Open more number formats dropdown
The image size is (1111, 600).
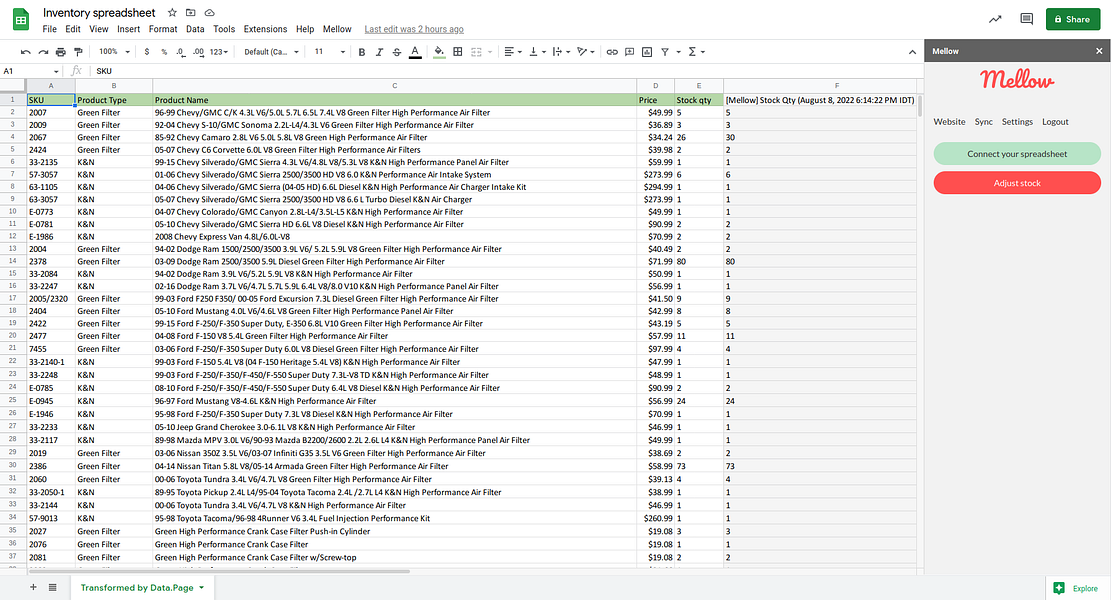pos(219,52)
